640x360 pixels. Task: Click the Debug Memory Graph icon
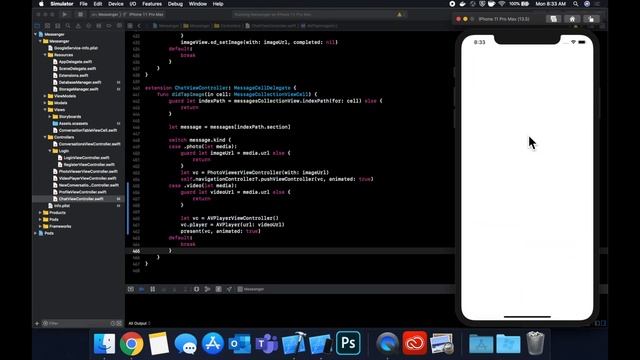(x=207, y=289)
